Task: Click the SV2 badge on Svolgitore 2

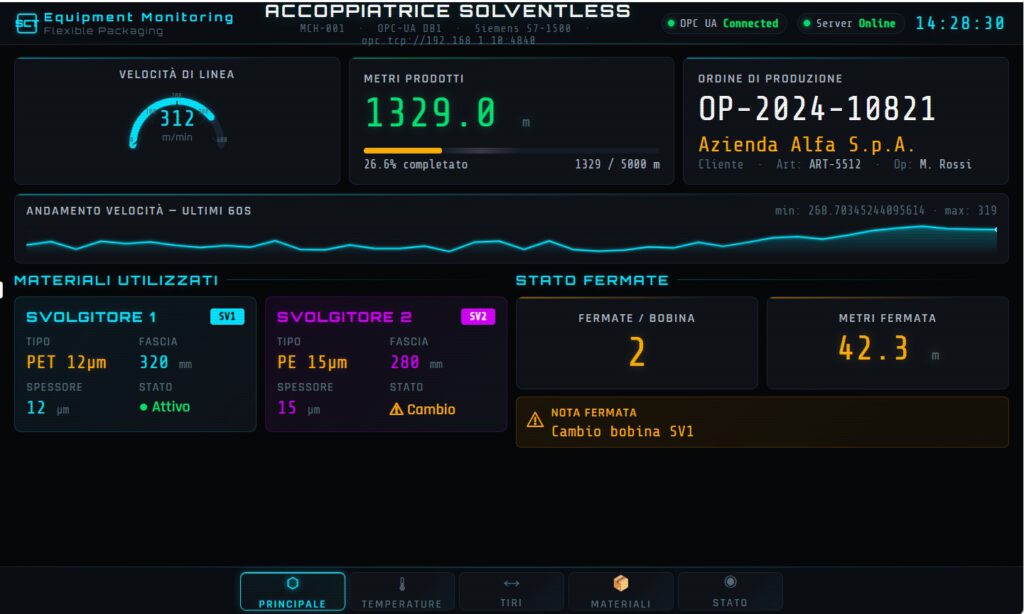Action: (477, 317)
